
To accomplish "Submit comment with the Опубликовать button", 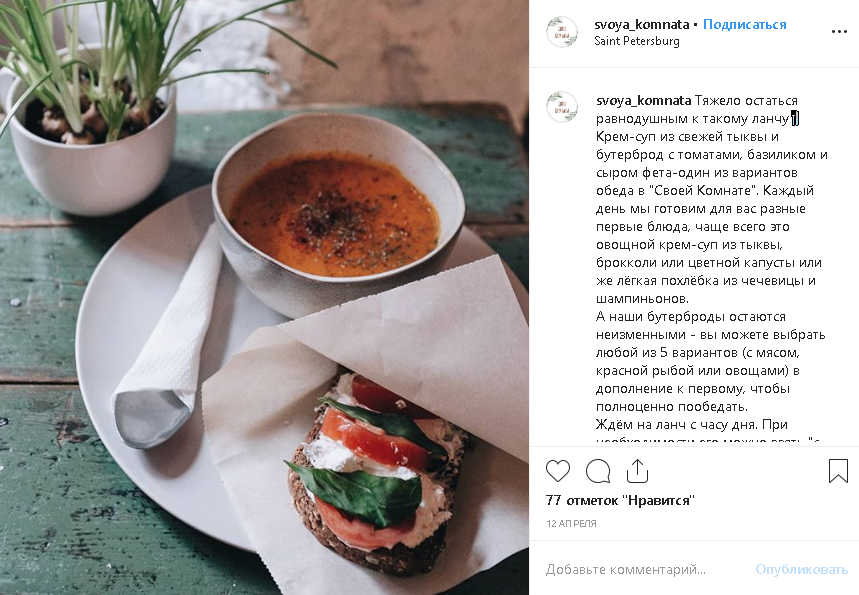I will (801, 570).
